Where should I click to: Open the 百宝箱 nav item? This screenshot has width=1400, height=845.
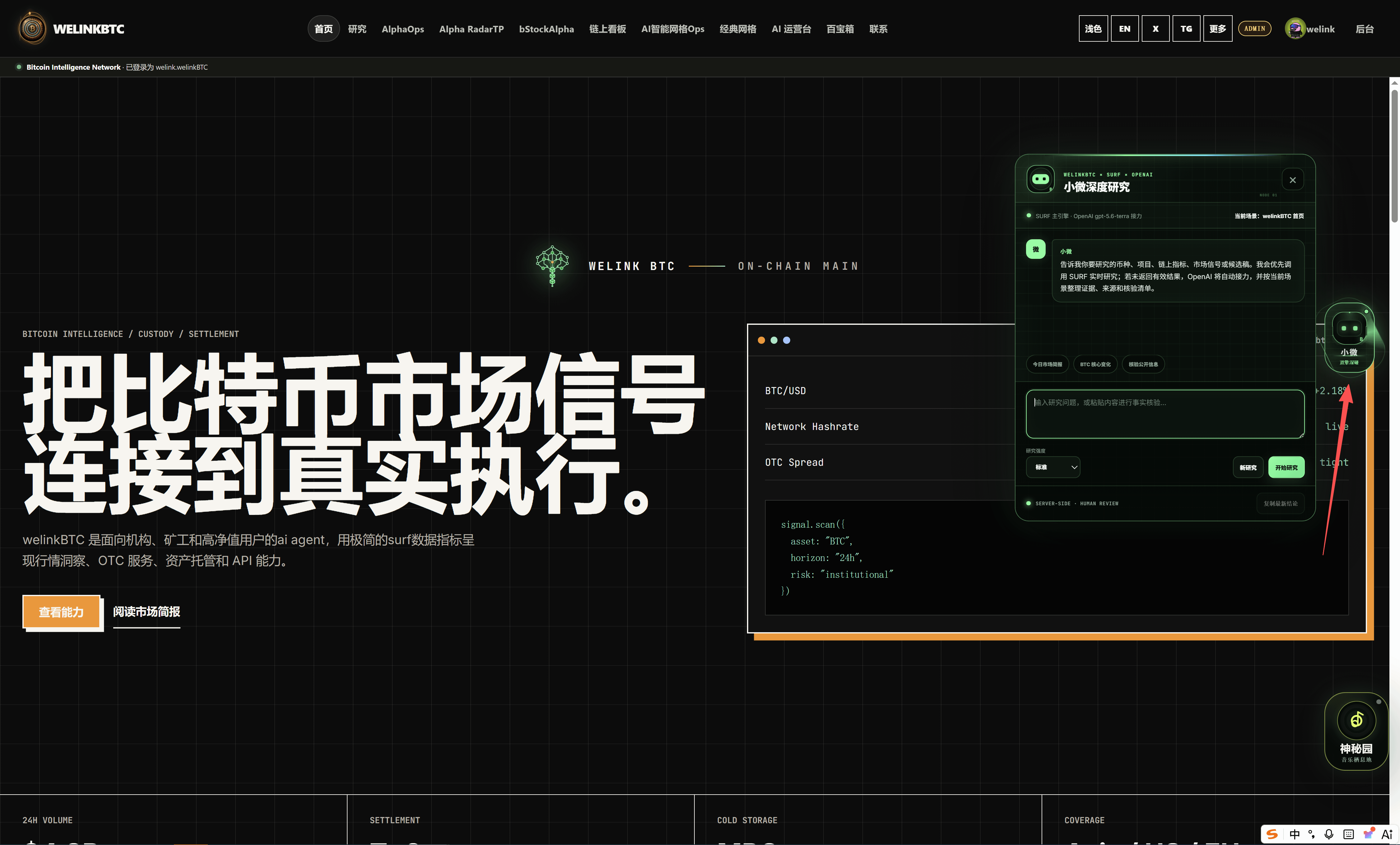coord(840,28)
